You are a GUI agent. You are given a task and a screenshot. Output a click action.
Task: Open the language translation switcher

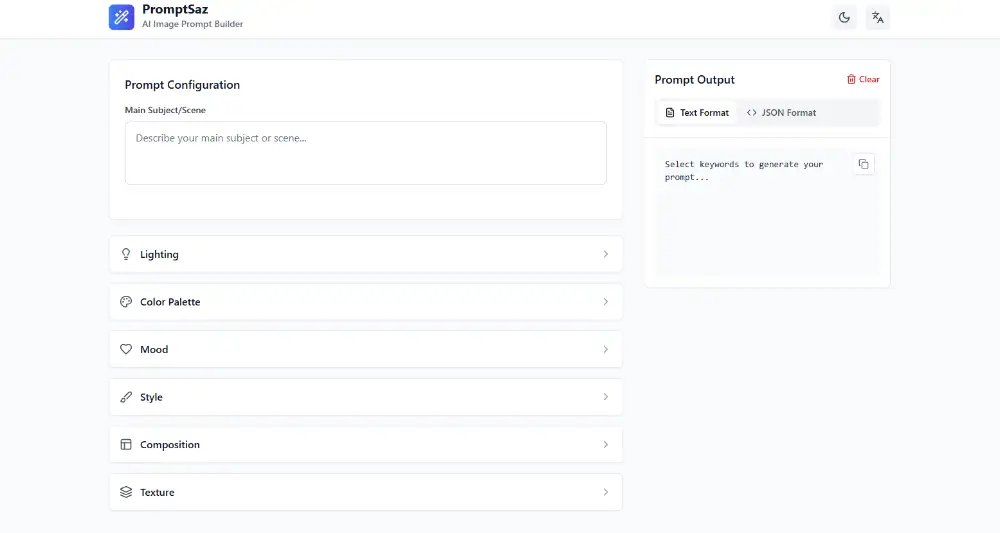point(878,17)
